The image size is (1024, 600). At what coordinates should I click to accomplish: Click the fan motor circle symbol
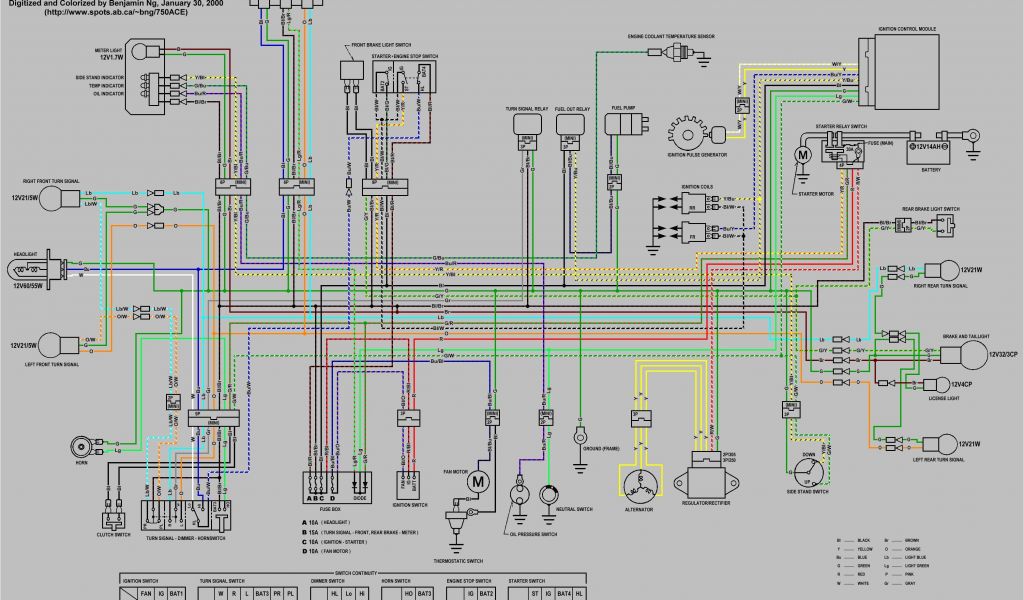pos(477,482)
